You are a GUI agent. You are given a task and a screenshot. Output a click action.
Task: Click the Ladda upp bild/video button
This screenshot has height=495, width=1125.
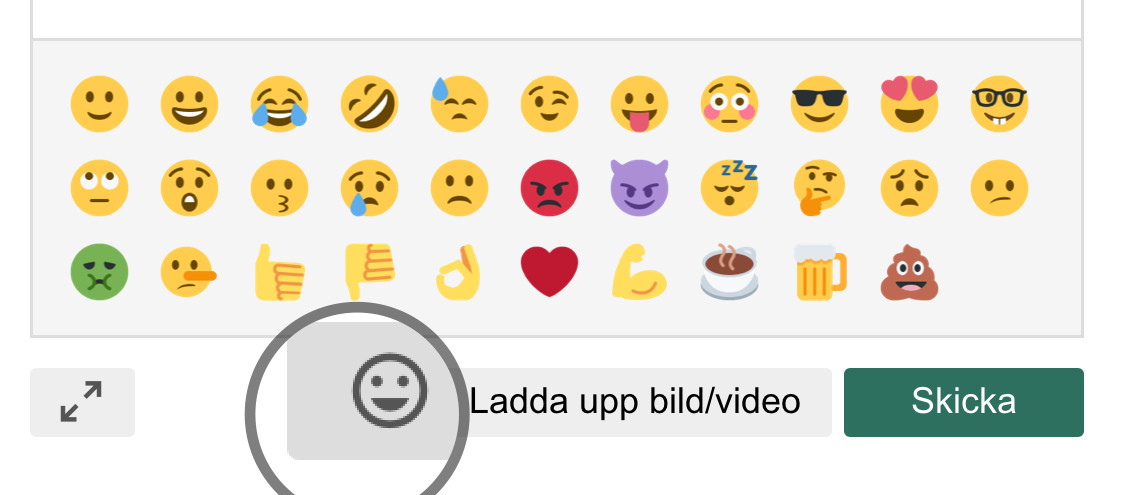click(x=635, y=402)
